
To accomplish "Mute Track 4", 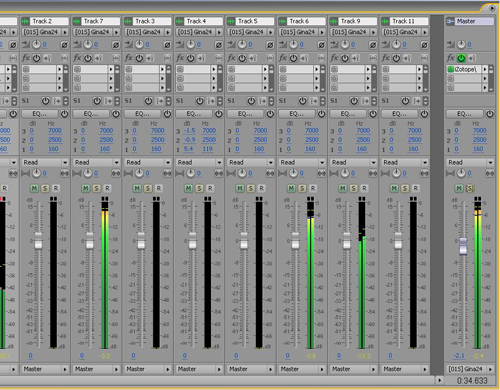I will point(188,188).
